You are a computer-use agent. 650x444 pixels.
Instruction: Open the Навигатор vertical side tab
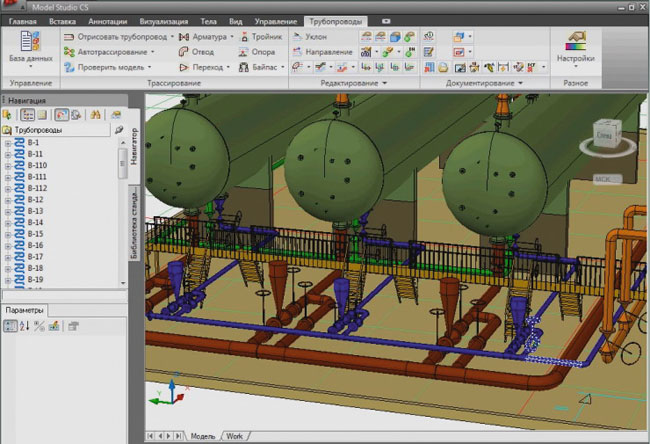click(x=133, y=146)
